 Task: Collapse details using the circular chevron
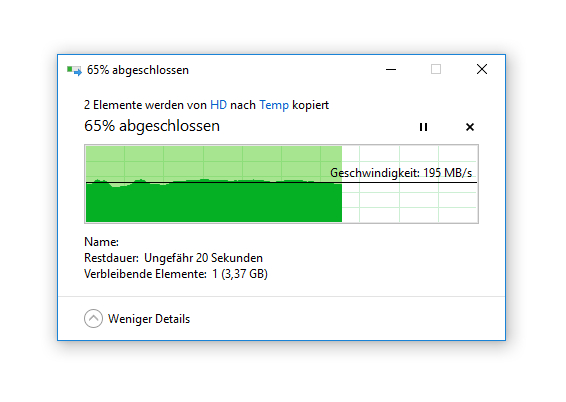pos(93,319)
